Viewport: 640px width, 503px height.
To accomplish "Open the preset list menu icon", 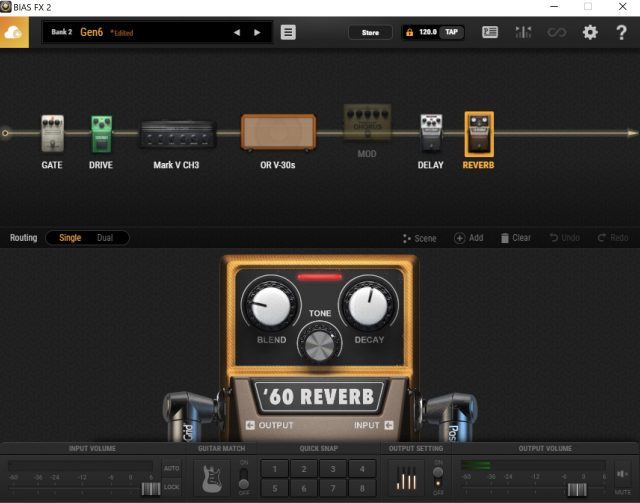I will tap(288, 32).
